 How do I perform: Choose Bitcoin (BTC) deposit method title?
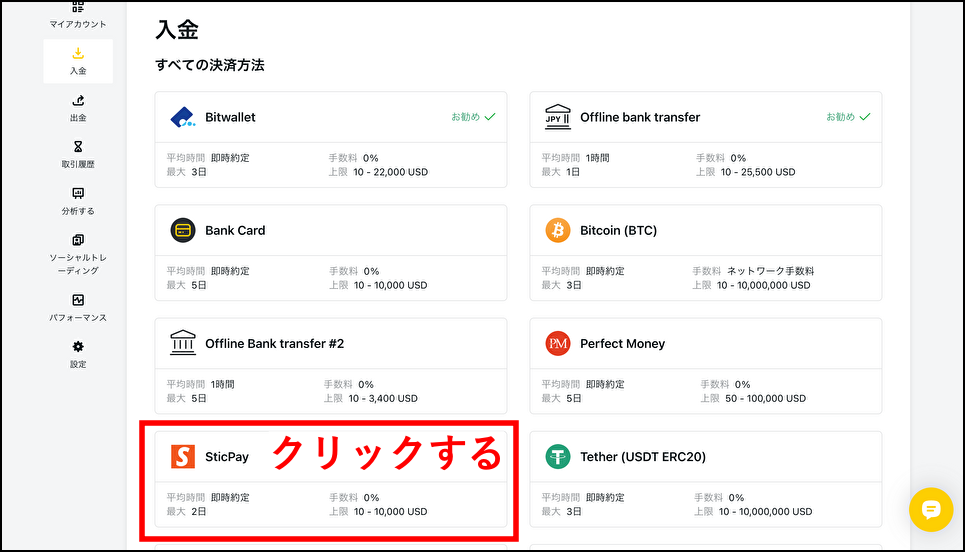[619, 230]
